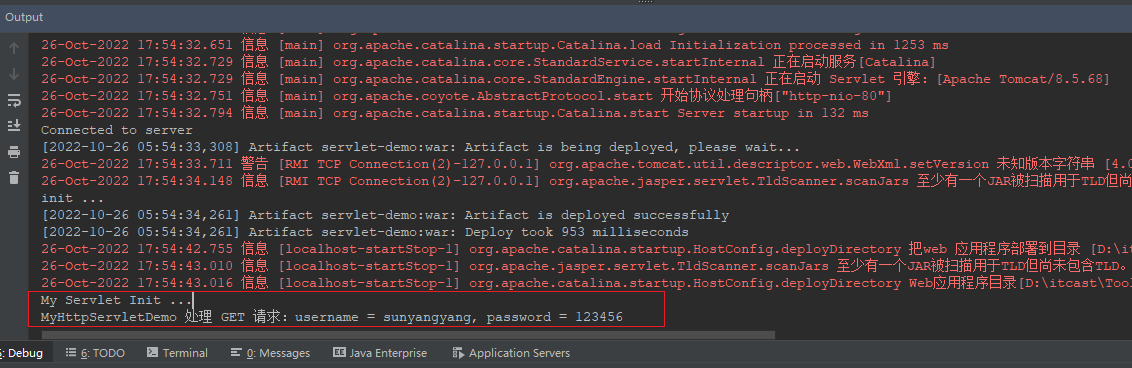Show the 0: Messages tool window
Image resolution: width=1132 pixels, height=368 pixels.
[271, 353]
